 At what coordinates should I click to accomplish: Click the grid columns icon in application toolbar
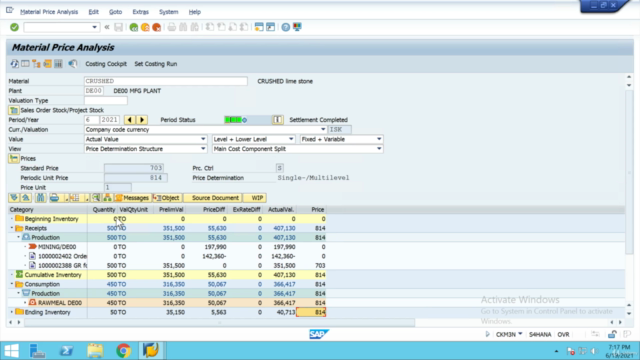pyautogui.click(x=58, y=64)
